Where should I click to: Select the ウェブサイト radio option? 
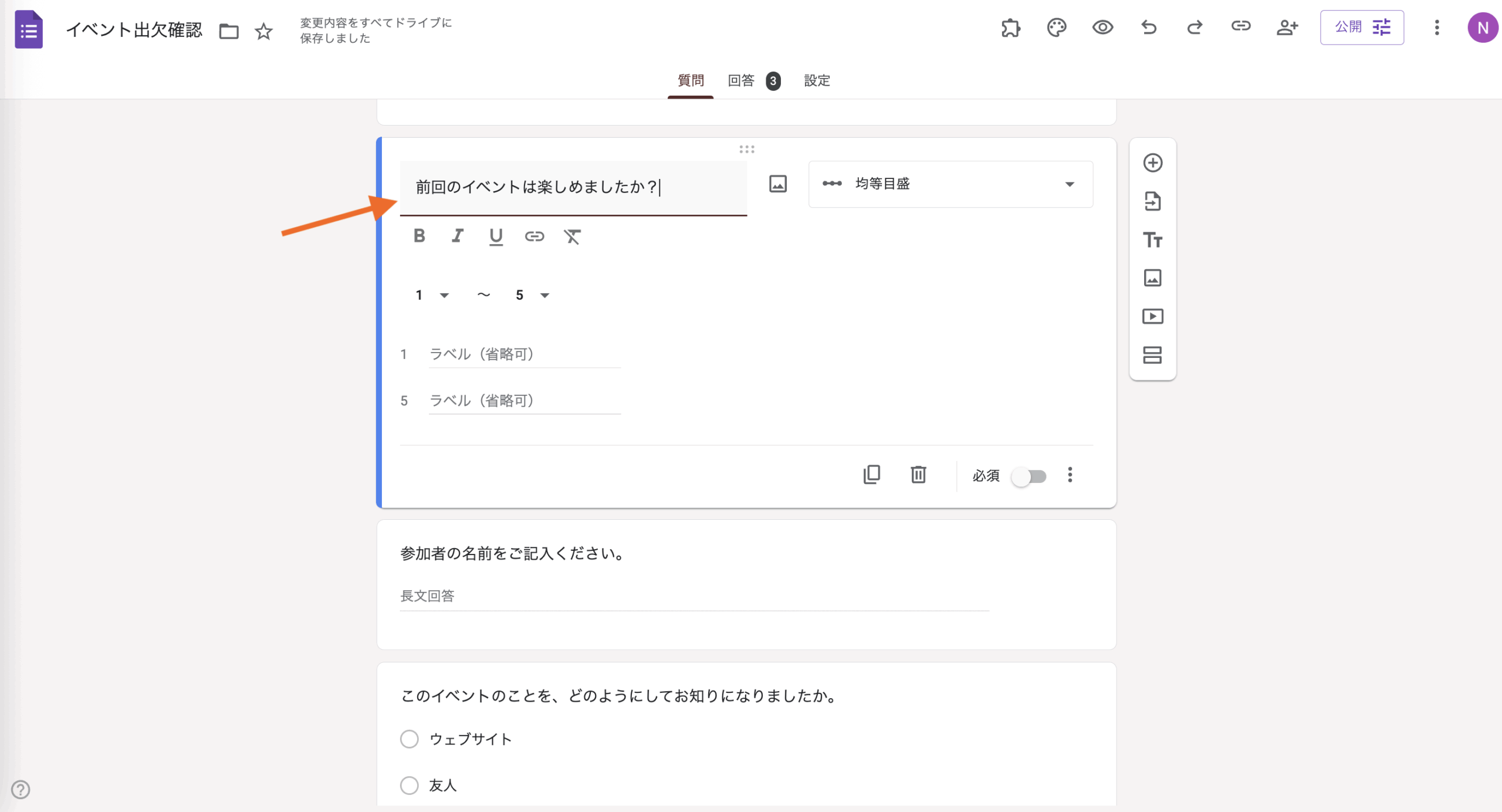coord(410,739)
